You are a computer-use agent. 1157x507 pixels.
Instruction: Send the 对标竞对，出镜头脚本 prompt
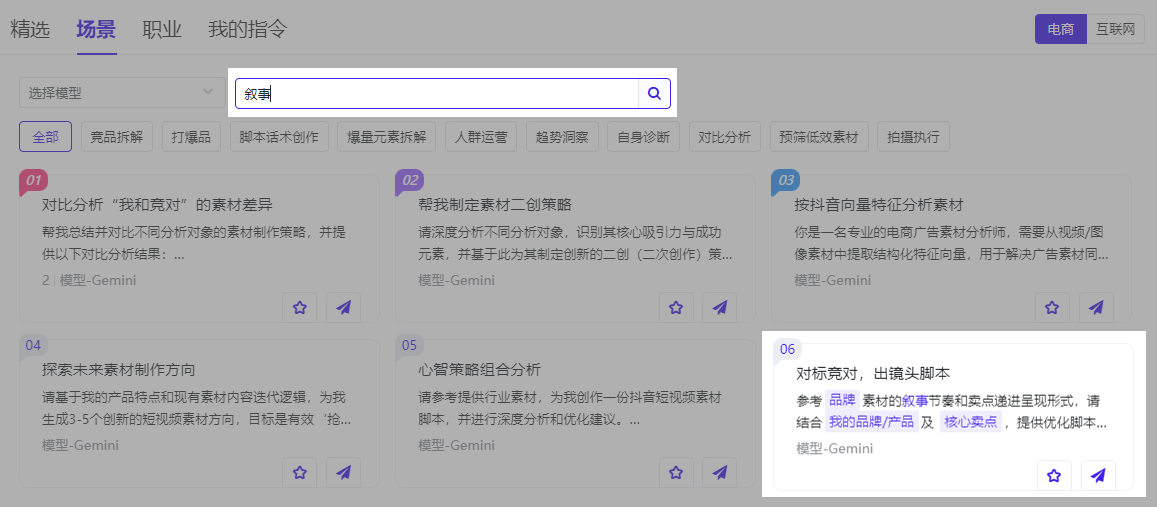coord(1098,476)
